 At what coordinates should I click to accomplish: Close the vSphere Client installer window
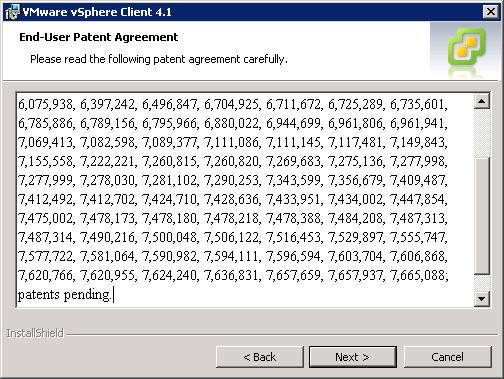click(491, 12)
